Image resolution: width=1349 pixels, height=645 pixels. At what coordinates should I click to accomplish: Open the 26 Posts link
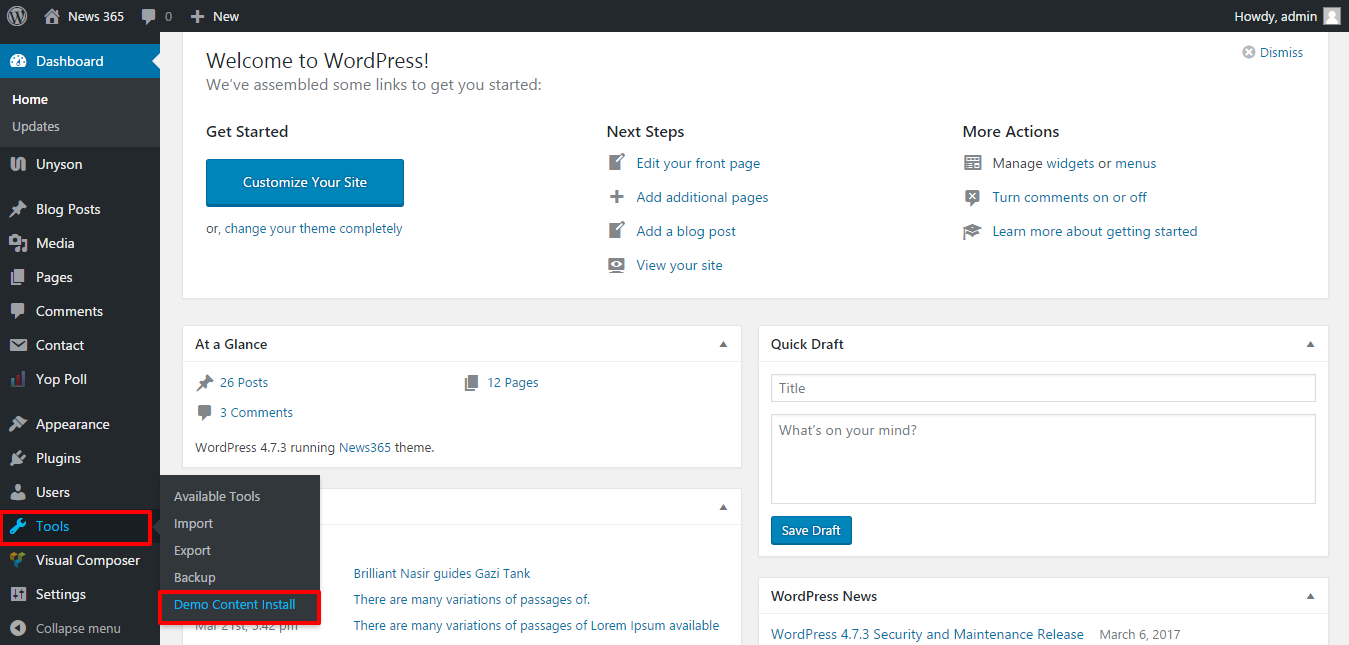(x=244, y=382)
